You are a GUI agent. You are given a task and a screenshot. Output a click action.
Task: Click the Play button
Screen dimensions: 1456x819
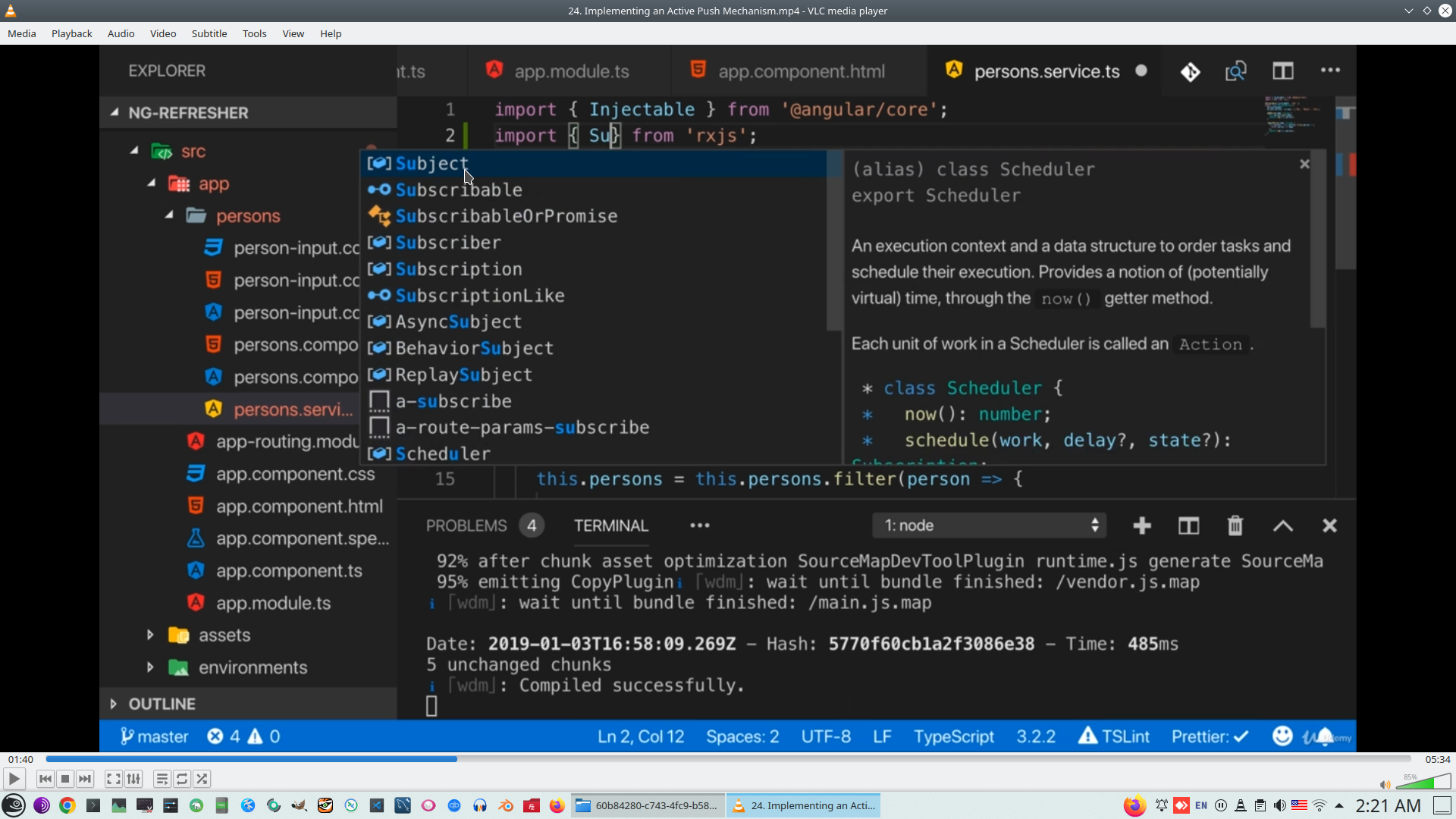pos(14,779)
